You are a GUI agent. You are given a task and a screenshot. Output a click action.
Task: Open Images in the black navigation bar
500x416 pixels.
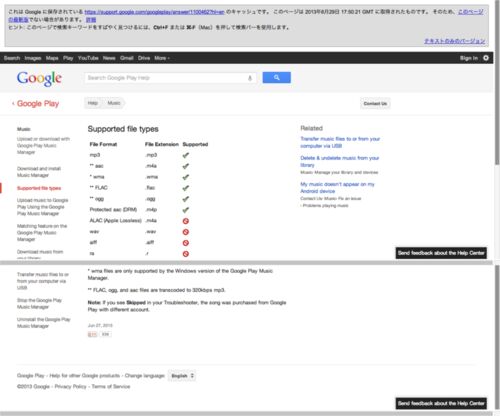pos(33,58)
